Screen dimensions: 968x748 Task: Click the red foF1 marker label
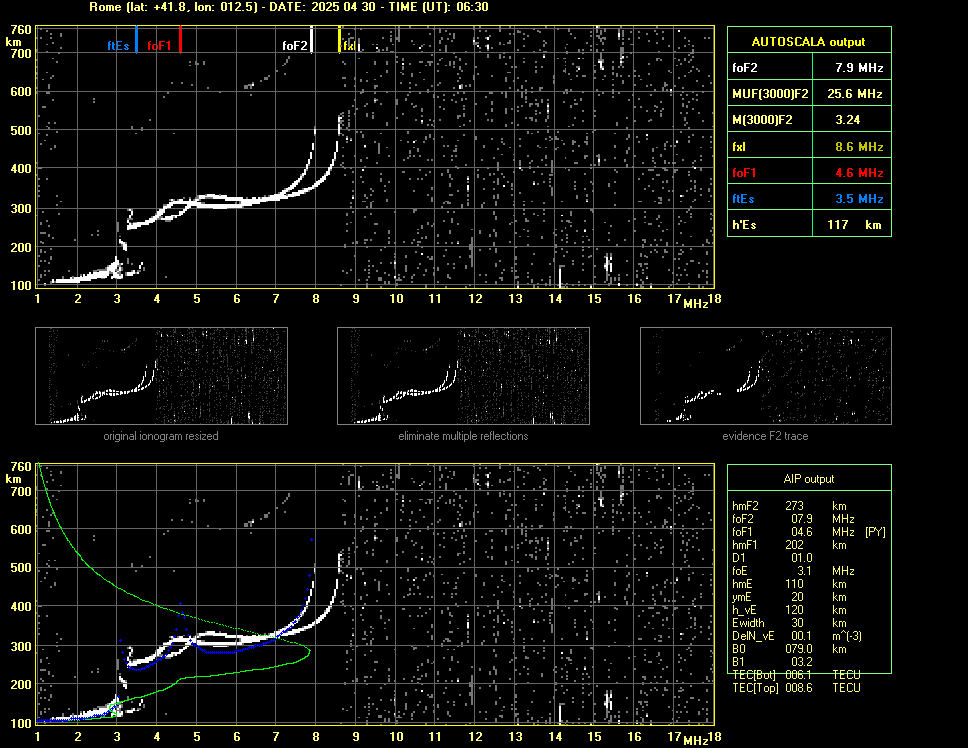click(x=159, y=46)
